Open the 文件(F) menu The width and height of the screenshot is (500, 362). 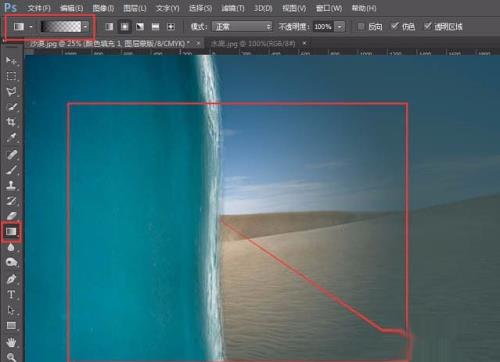pyautogui.click(x=39, y=8)
